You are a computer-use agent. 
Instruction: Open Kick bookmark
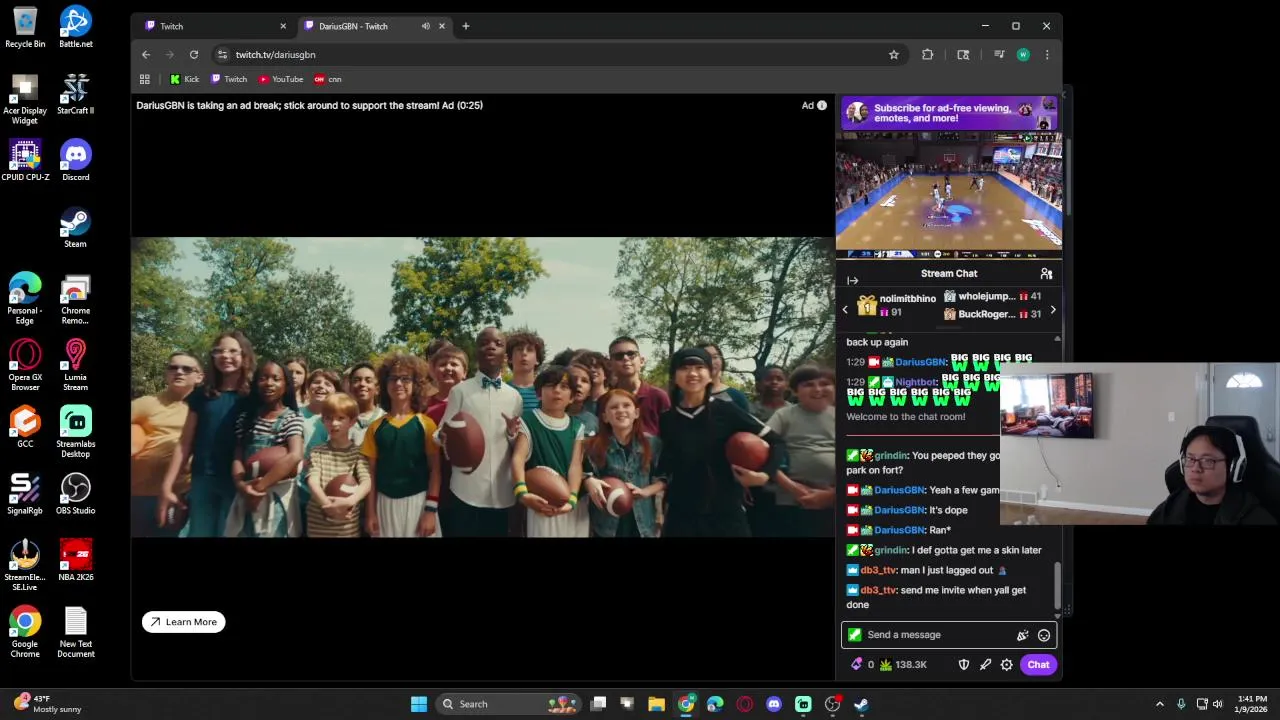point(184,79)
